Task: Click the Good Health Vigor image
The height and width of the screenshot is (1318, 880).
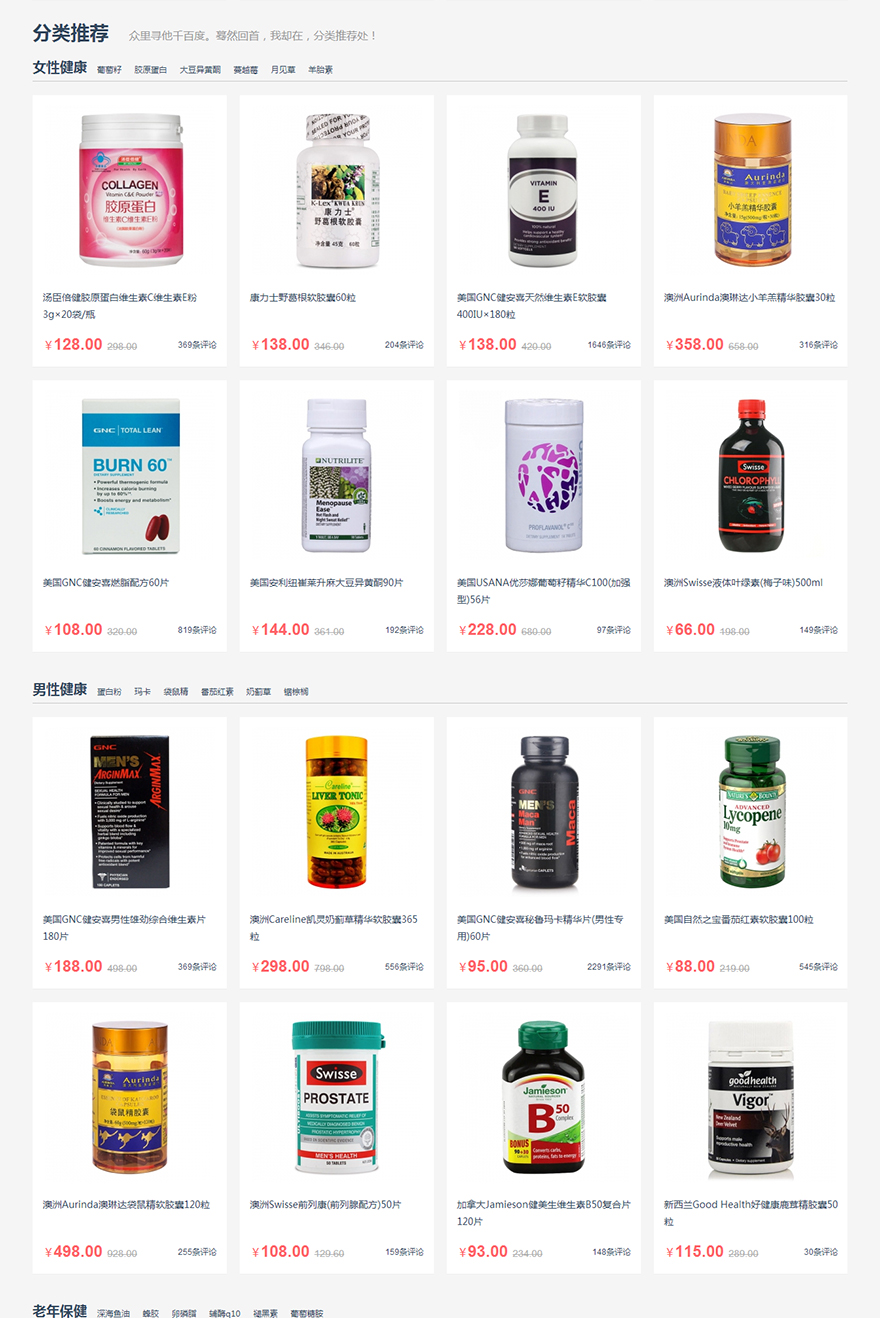Action: [x=751, y=1097]
